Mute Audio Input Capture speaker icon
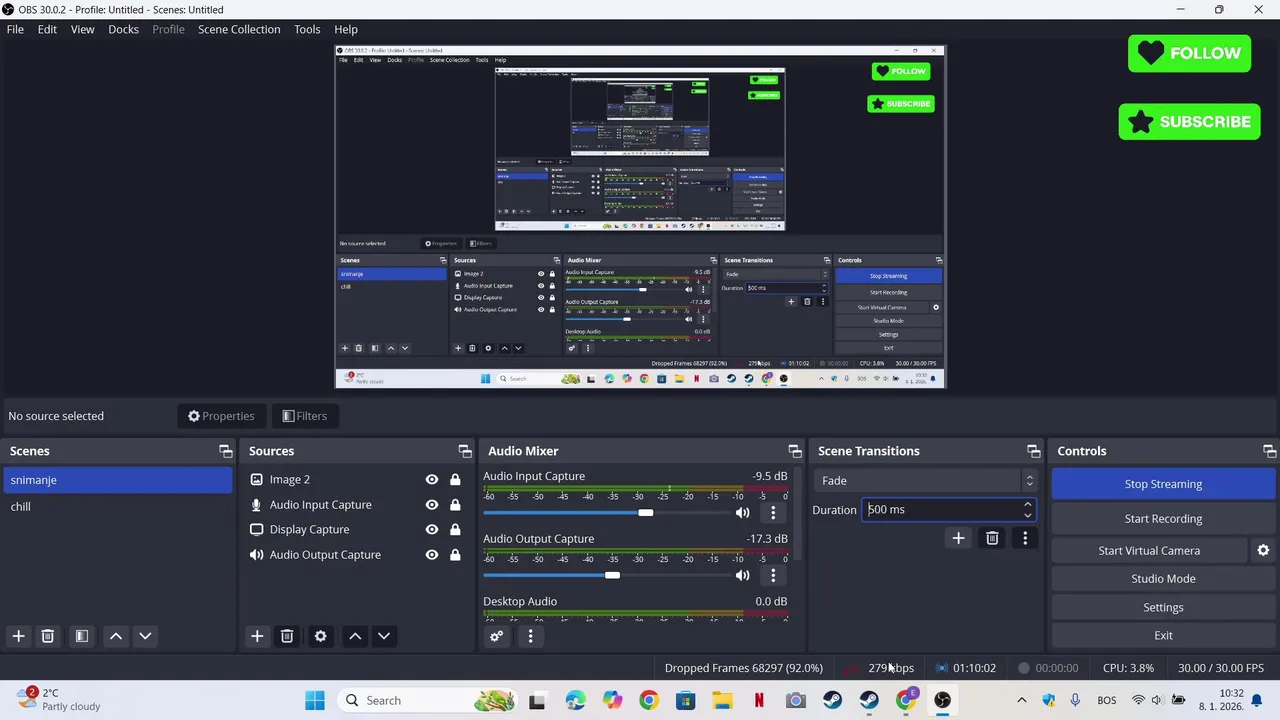 pos(742,513)
